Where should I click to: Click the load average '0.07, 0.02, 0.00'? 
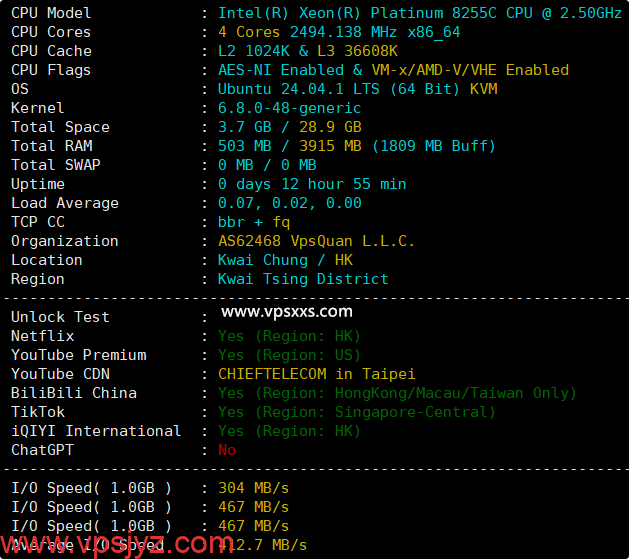tap(290, 203)
